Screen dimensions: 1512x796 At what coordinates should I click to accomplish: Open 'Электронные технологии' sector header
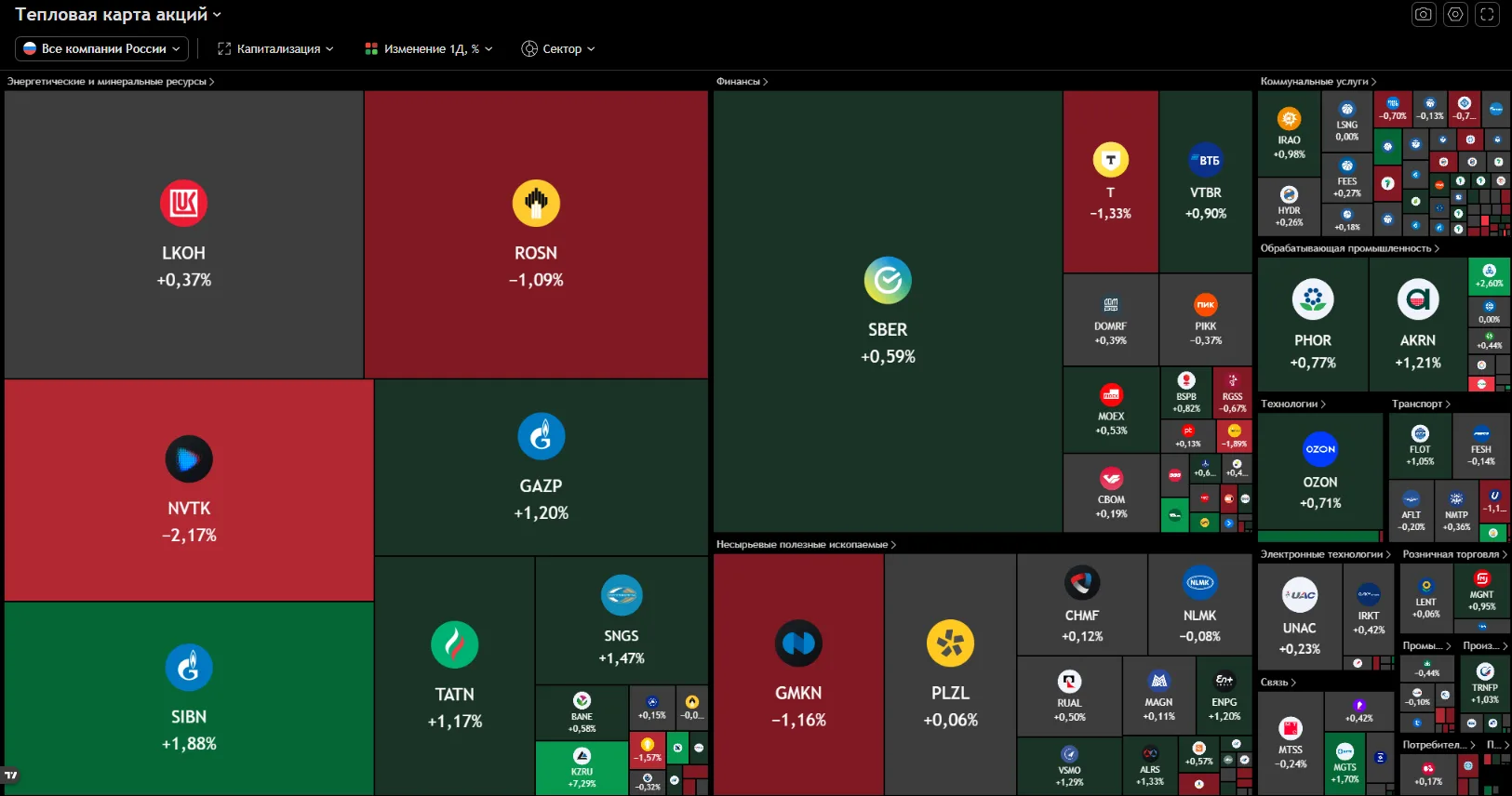(1325, 554)
